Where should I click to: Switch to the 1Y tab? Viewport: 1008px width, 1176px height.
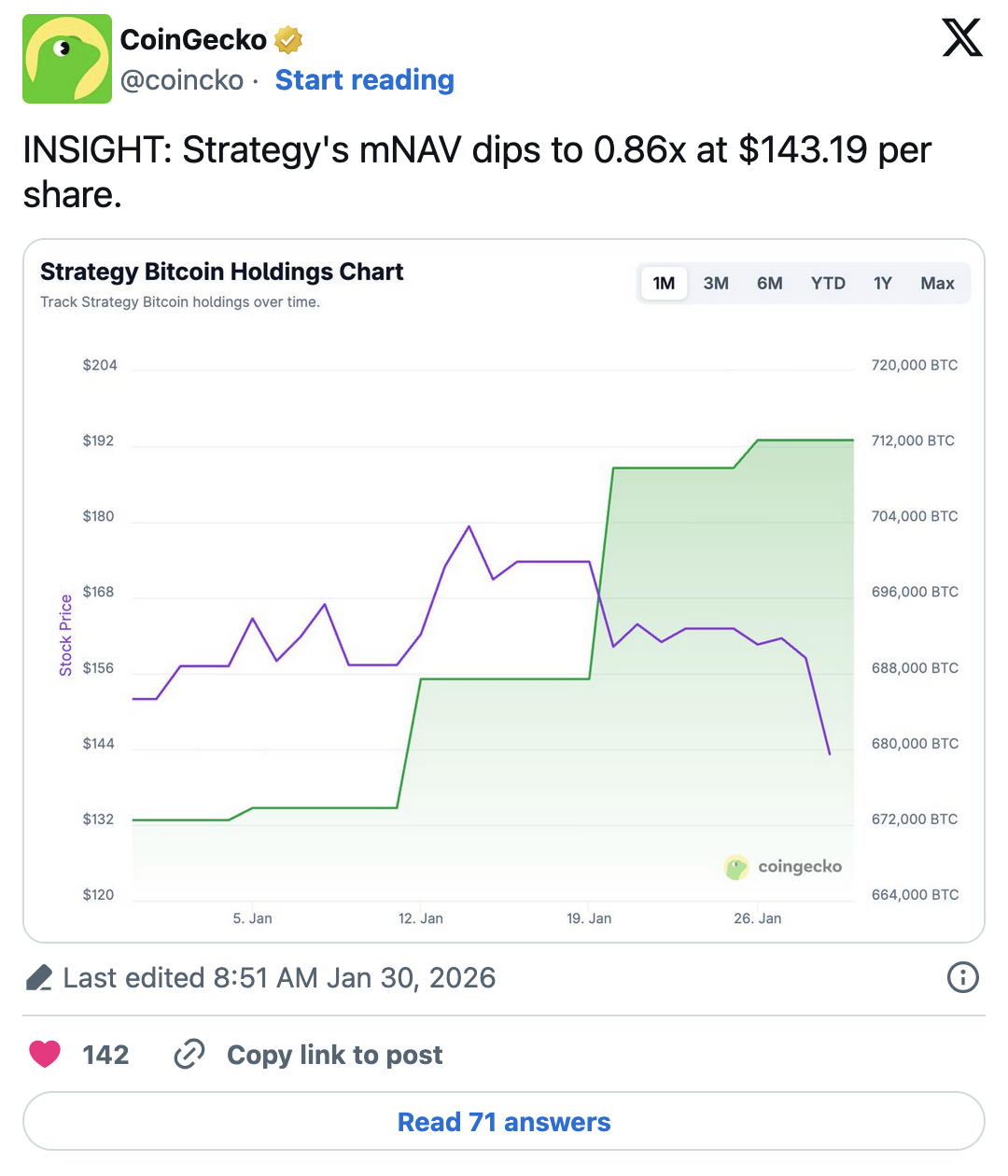tap(882, 283)
